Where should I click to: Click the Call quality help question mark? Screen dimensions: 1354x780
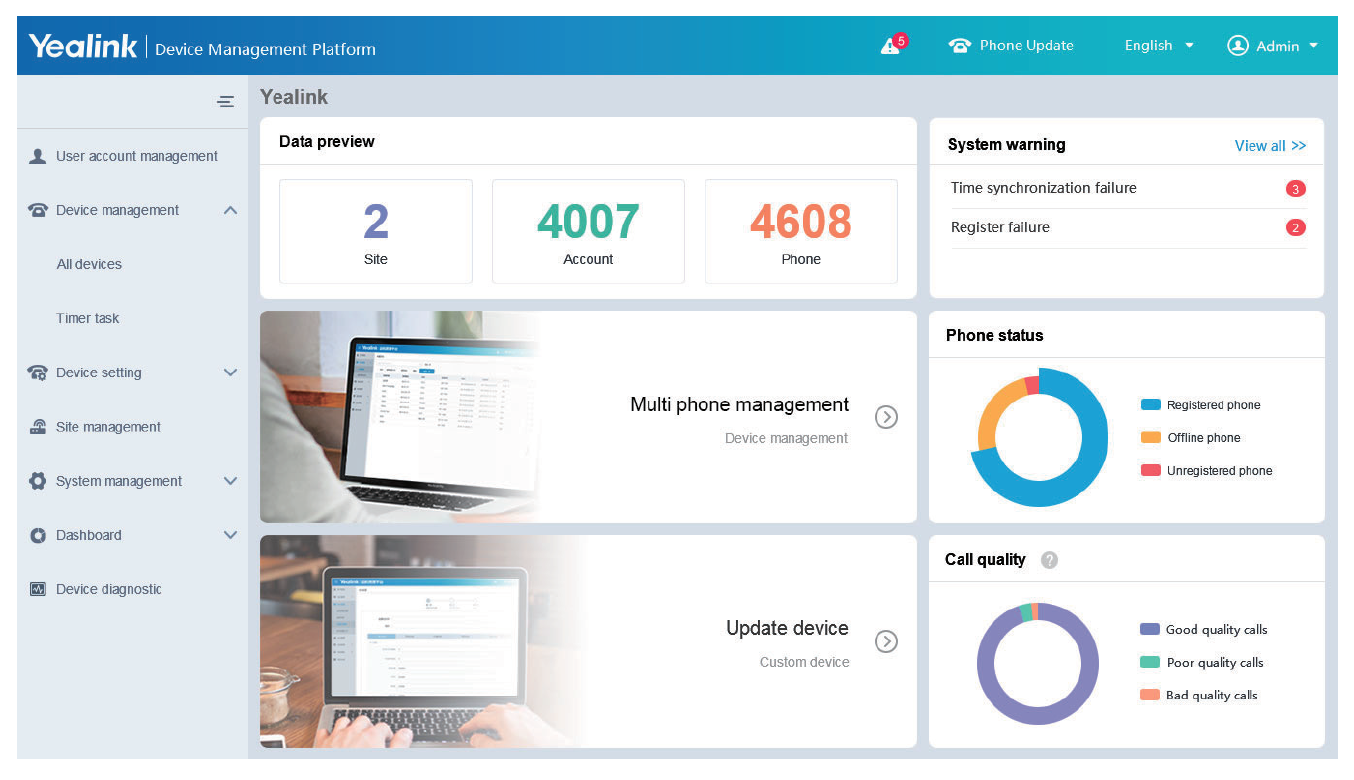point(1049,560)
